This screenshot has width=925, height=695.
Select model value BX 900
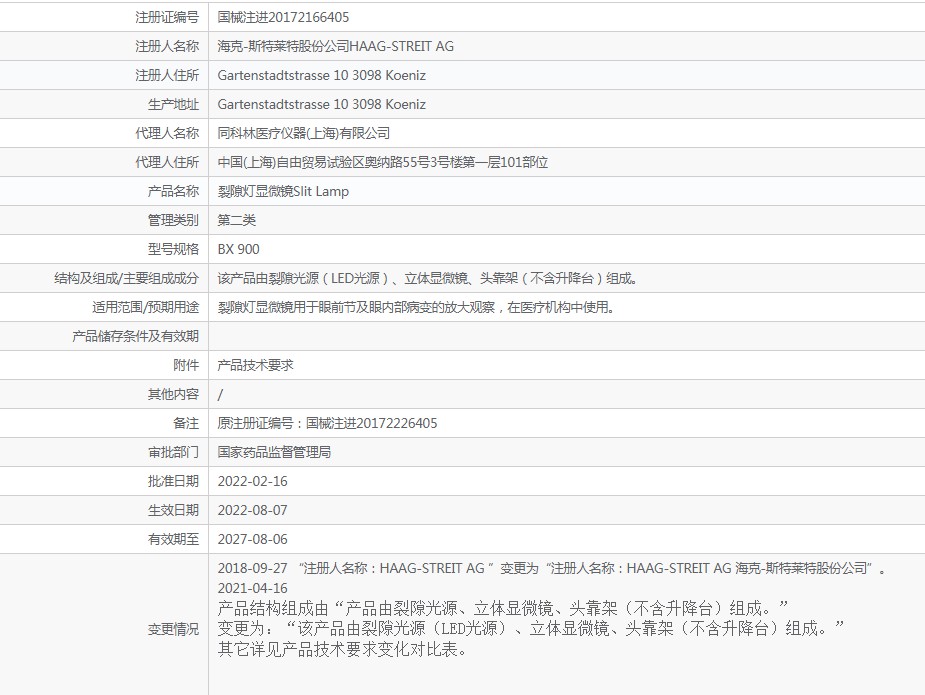[238, 249]
